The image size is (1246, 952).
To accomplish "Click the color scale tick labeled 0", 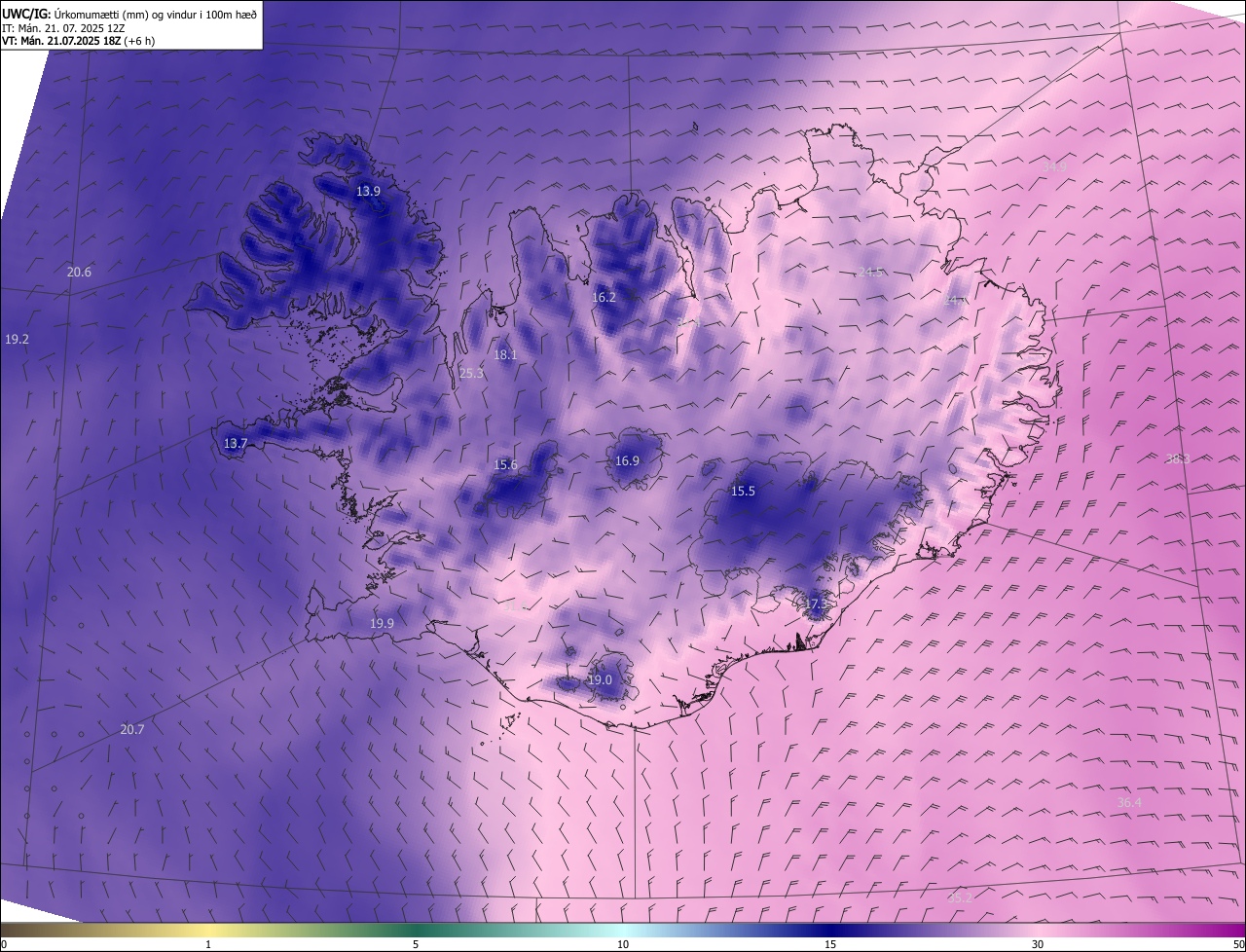I will 4,944.
